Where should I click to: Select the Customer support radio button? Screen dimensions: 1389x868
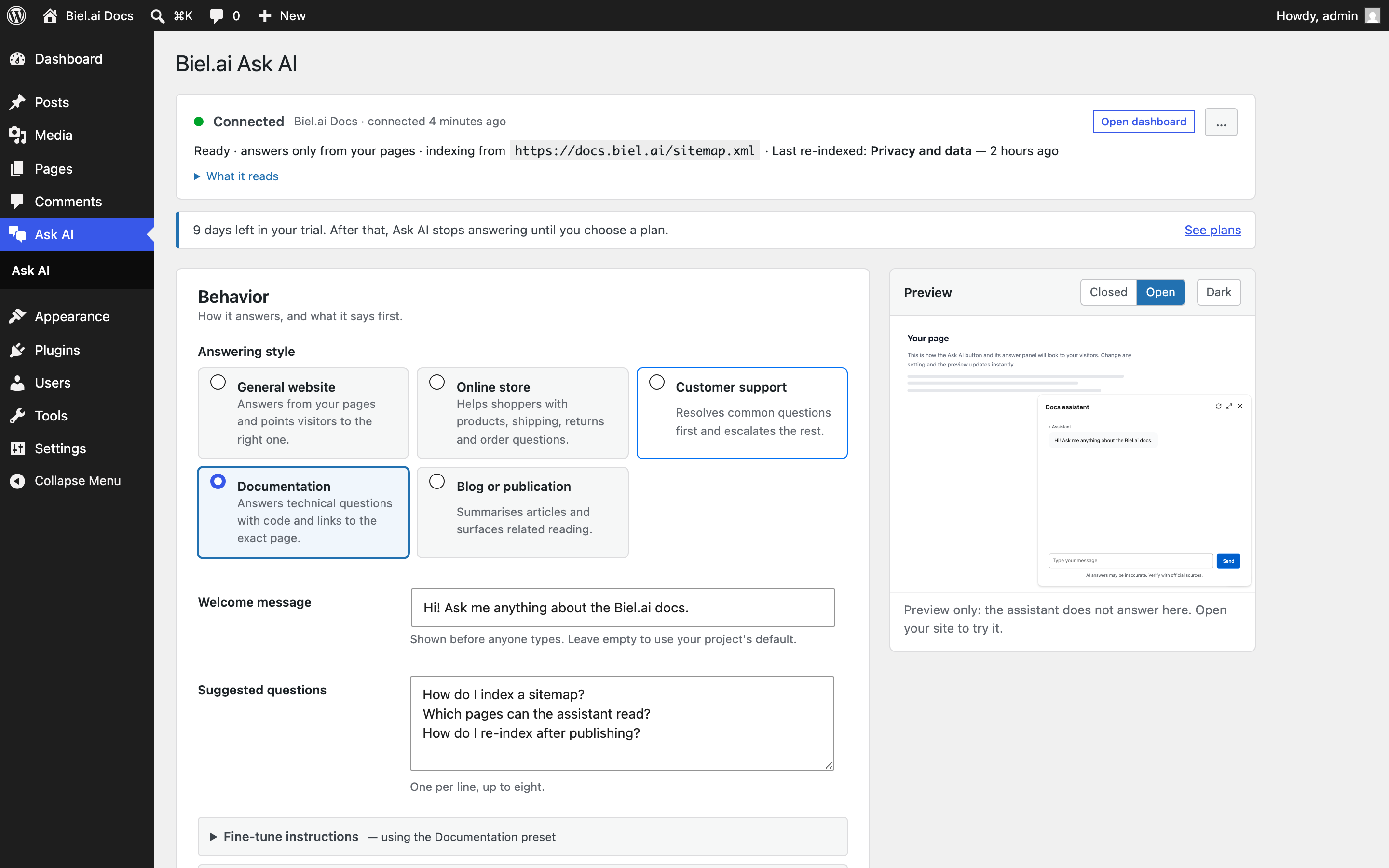coord(656,382)
